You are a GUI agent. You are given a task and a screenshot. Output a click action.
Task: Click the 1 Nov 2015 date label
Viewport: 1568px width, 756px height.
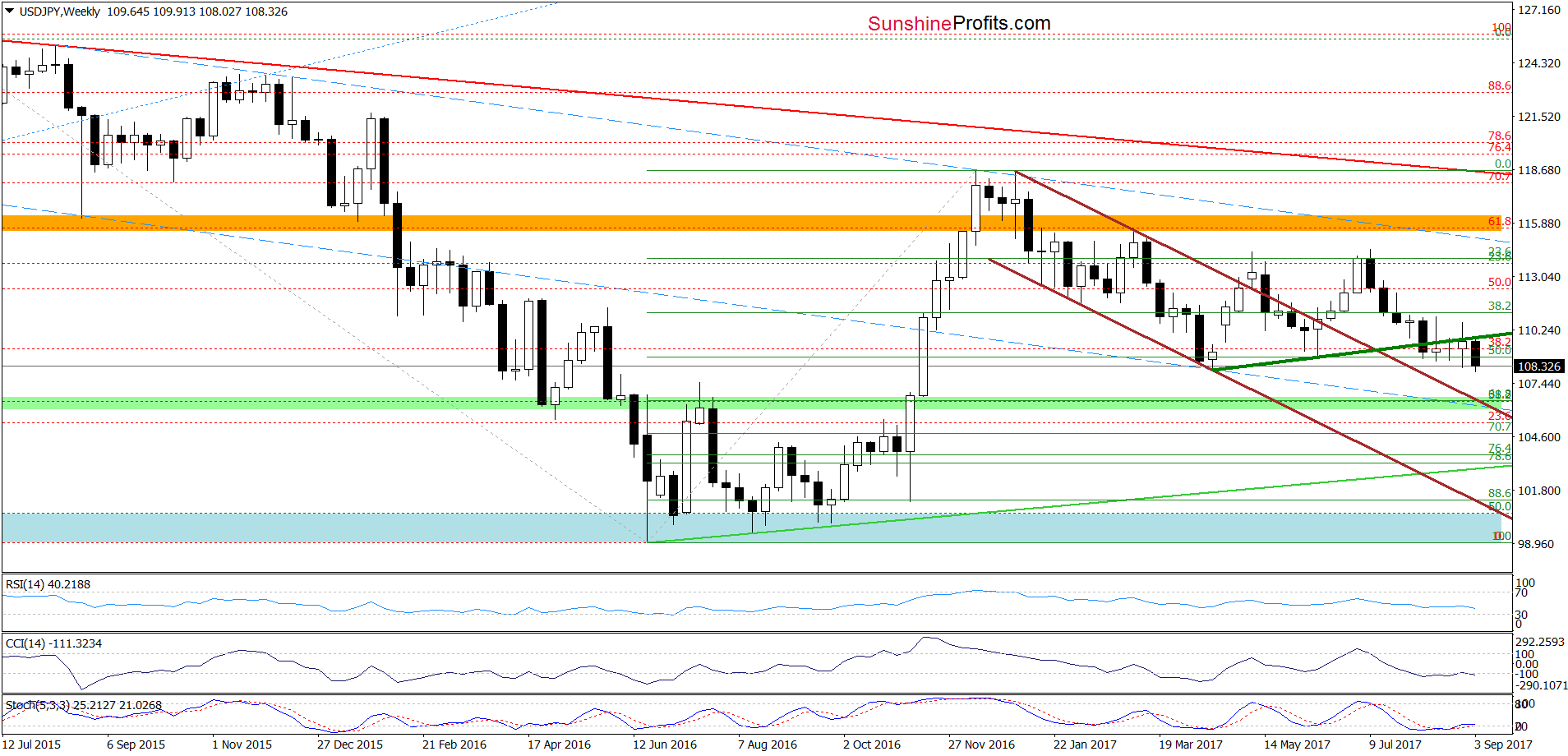click(x=242, y=744)
